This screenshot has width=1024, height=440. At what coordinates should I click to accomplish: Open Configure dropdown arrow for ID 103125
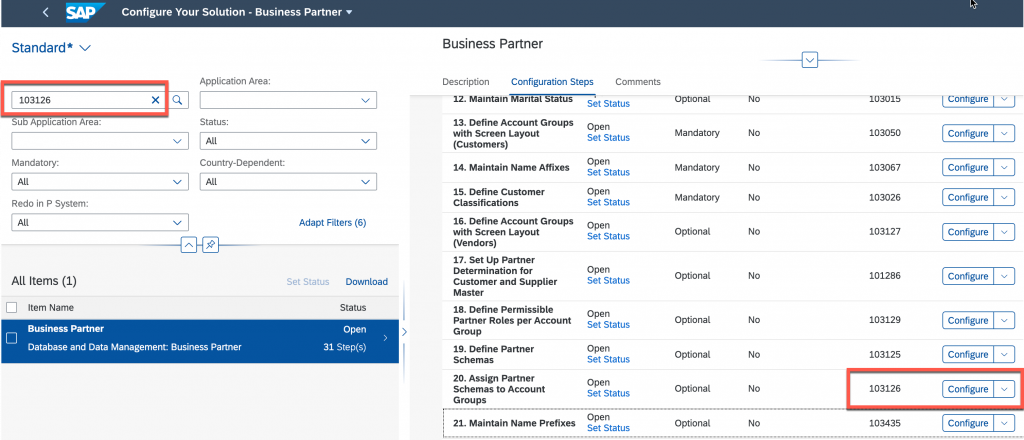tap(1004, 354)
